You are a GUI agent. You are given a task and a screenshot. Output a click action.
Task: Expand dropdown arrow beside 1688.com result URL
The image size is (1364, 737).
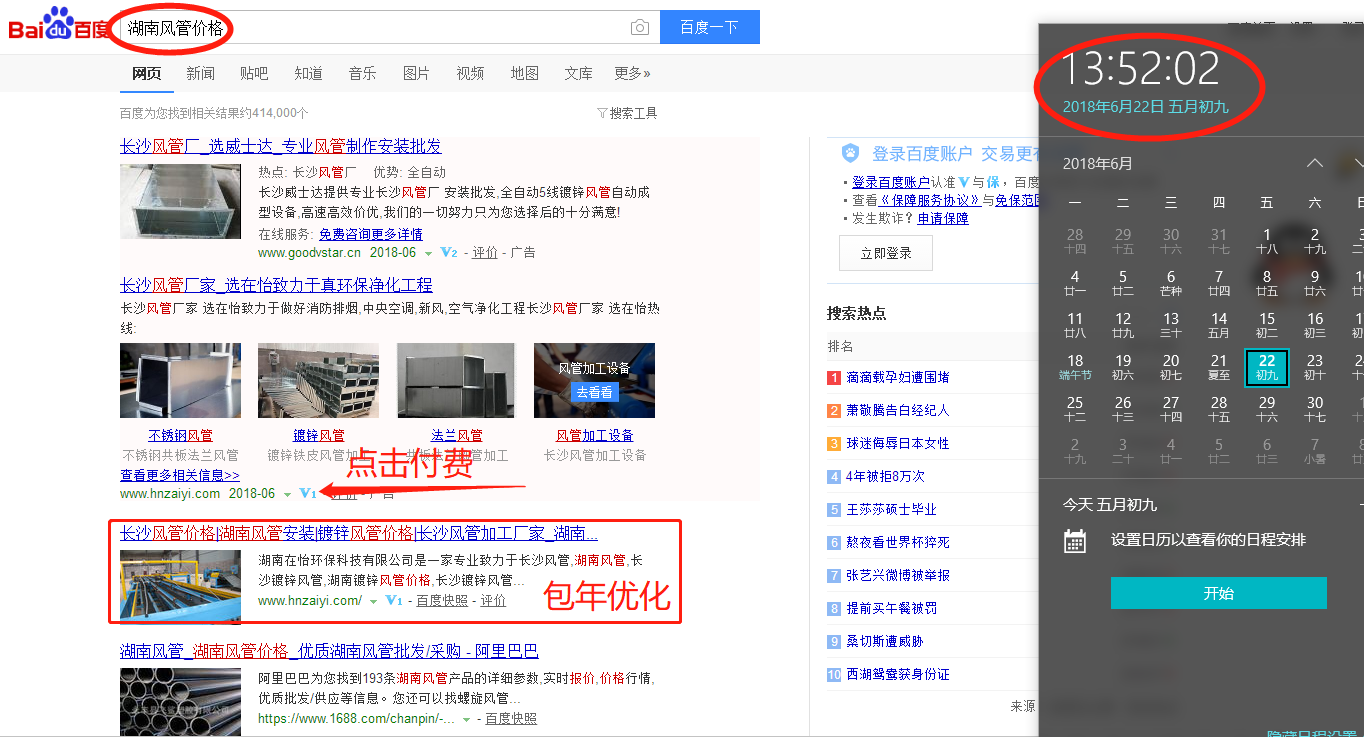(465, 720)
